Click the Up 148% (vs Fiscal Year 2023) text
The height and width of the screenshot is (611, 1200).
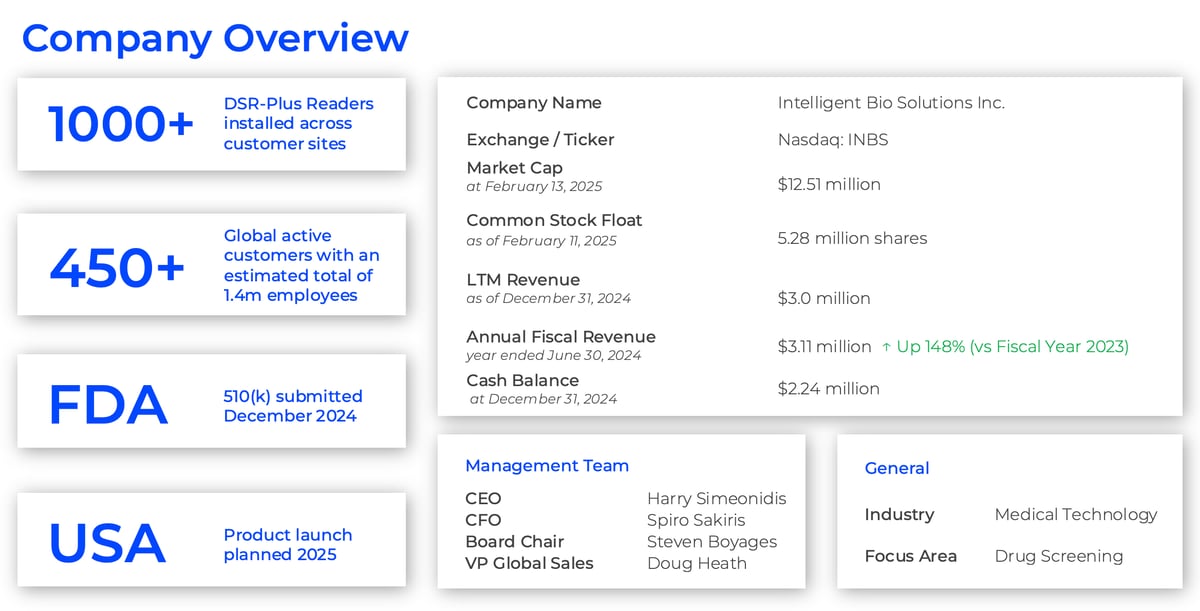pyautogui.click(x=1012, y=347)
